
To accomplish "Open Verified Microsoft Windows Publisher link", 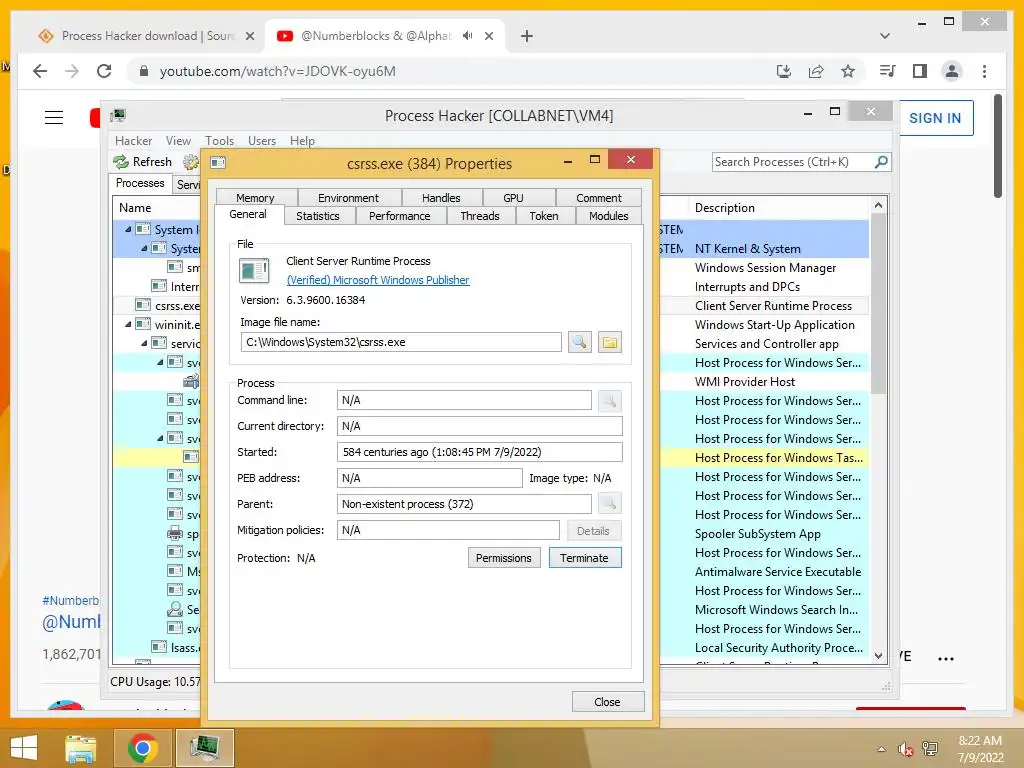I will pyautogui.click(x=378, y=280).
